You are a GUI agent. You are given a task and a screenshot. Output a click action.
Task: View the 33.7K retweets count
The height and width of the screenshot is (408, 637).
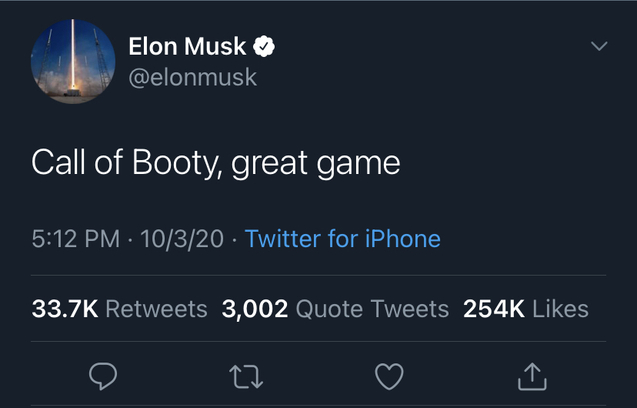pos(65,309)
